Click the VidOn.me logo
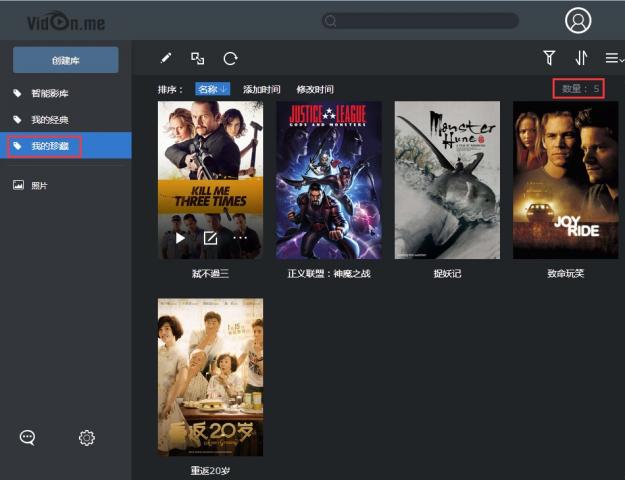Screen dimensions: 625x480 tap(66, 21)
